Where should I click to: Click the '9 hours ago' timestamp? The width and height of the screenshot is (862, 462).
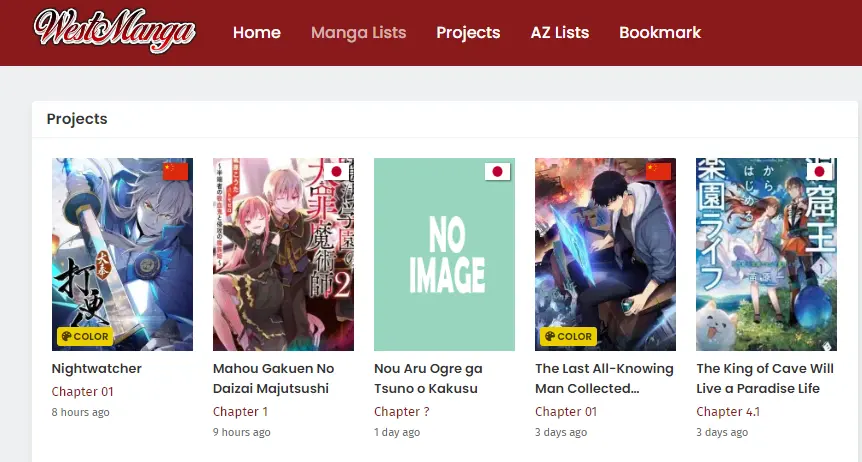point(241,432)
